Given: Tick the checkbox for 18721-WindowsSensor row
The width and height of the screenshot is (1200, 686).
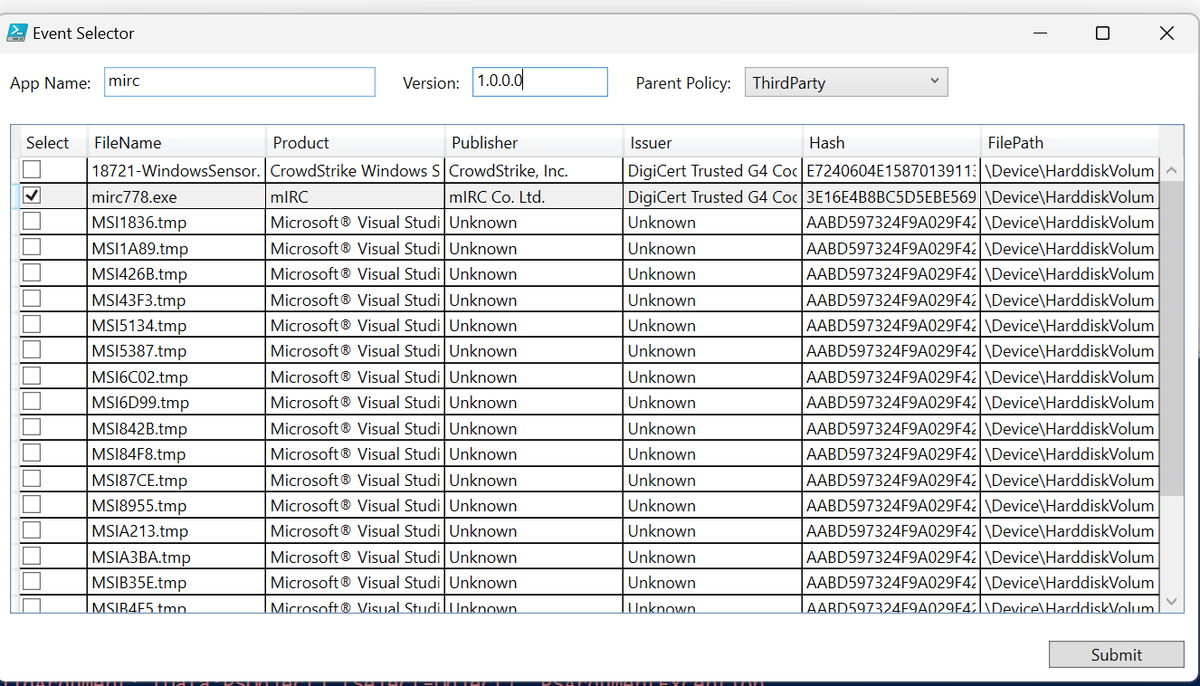Looking at the screenshot, I should 32,170.
